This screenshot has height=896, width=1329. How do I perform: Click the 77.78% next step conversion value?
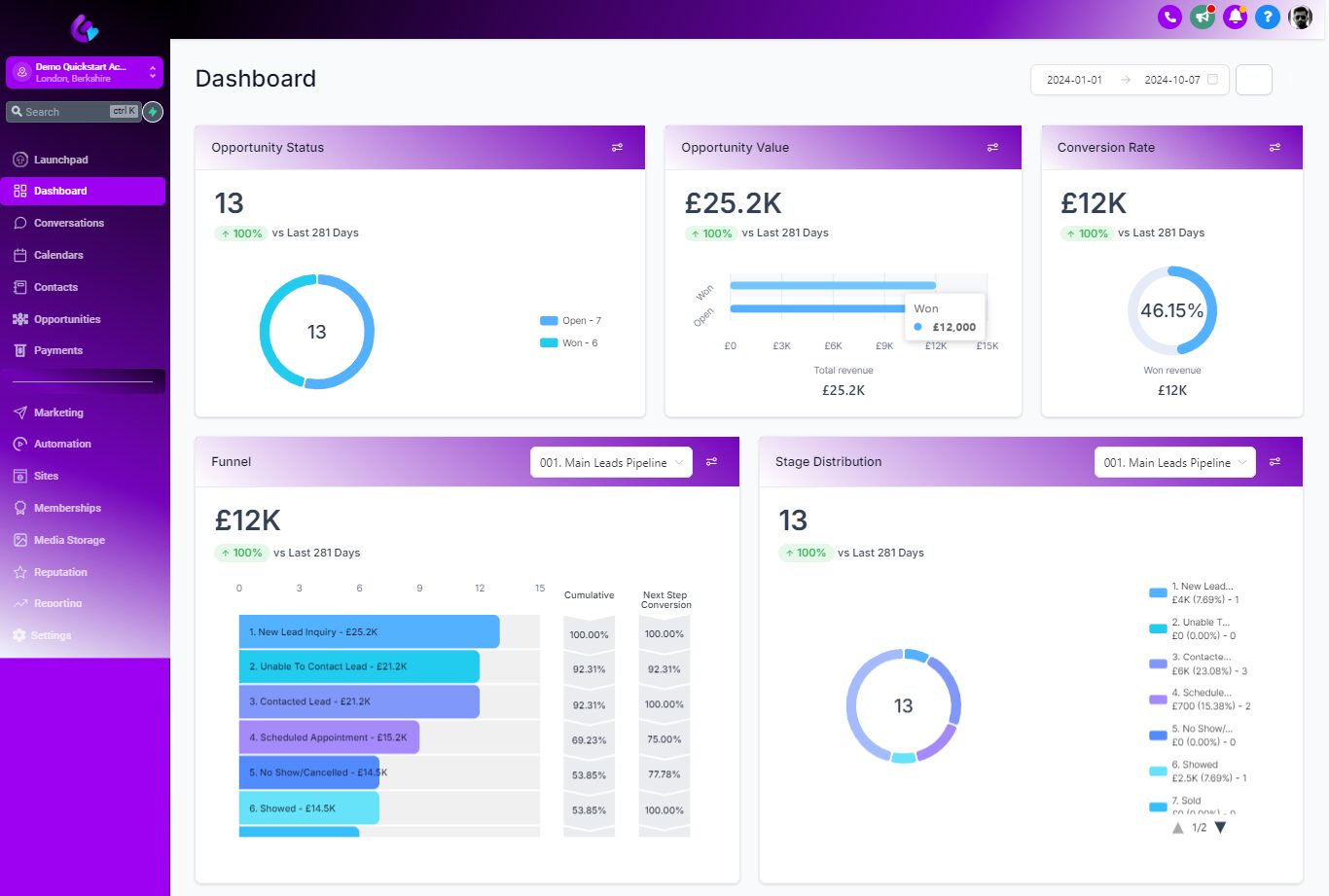[x=664, y=775]
